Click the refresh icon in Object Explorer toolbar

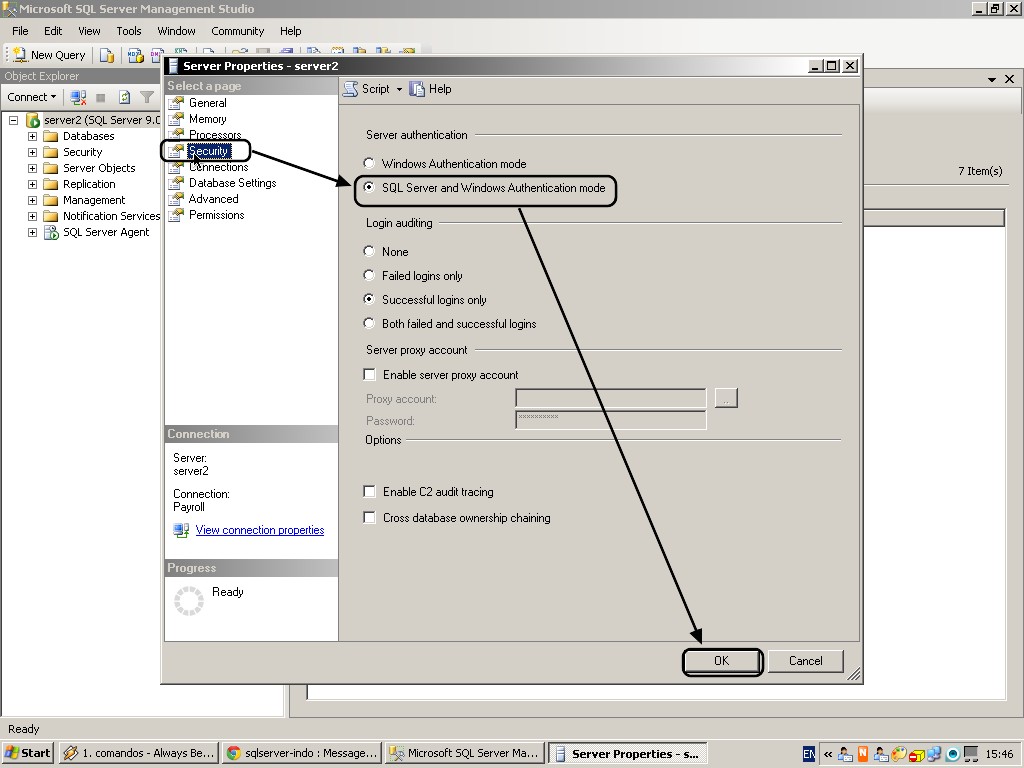pyautogui.click(x=124, y=97)
